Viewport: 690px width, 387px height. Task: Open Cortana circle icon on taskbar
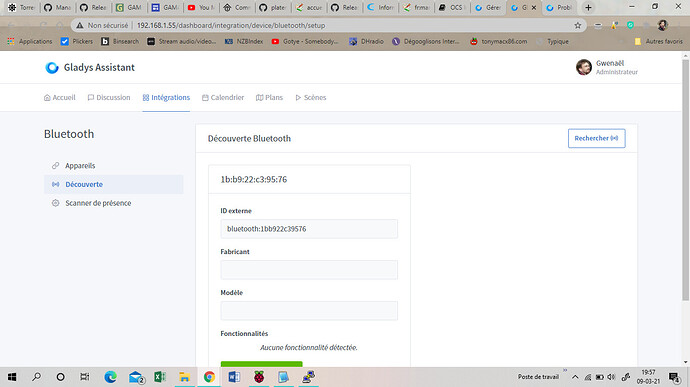pyautogui.click(x=61, y=377)
